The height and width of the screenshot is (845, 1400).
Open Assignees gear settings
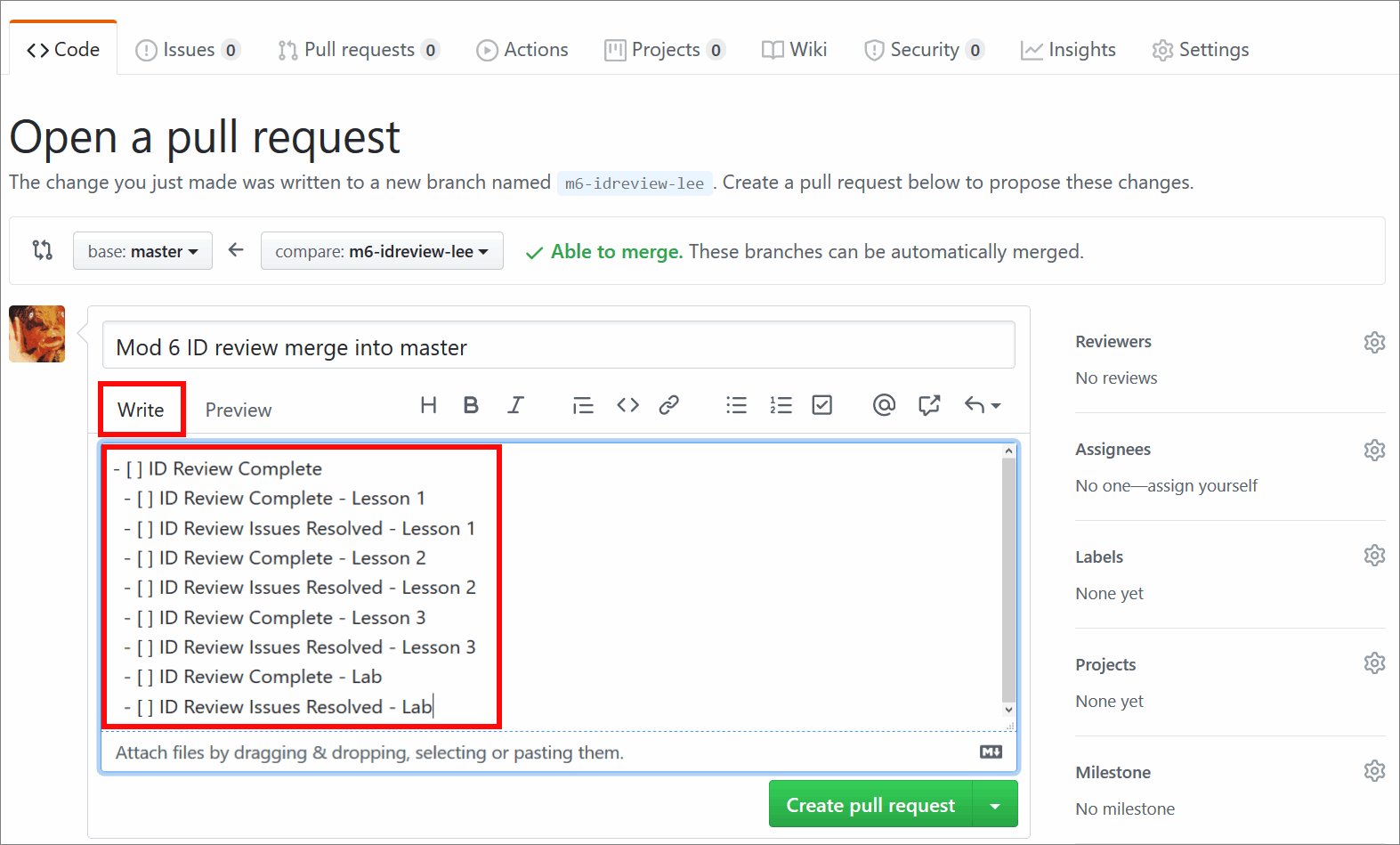(x=1374, y=450)
